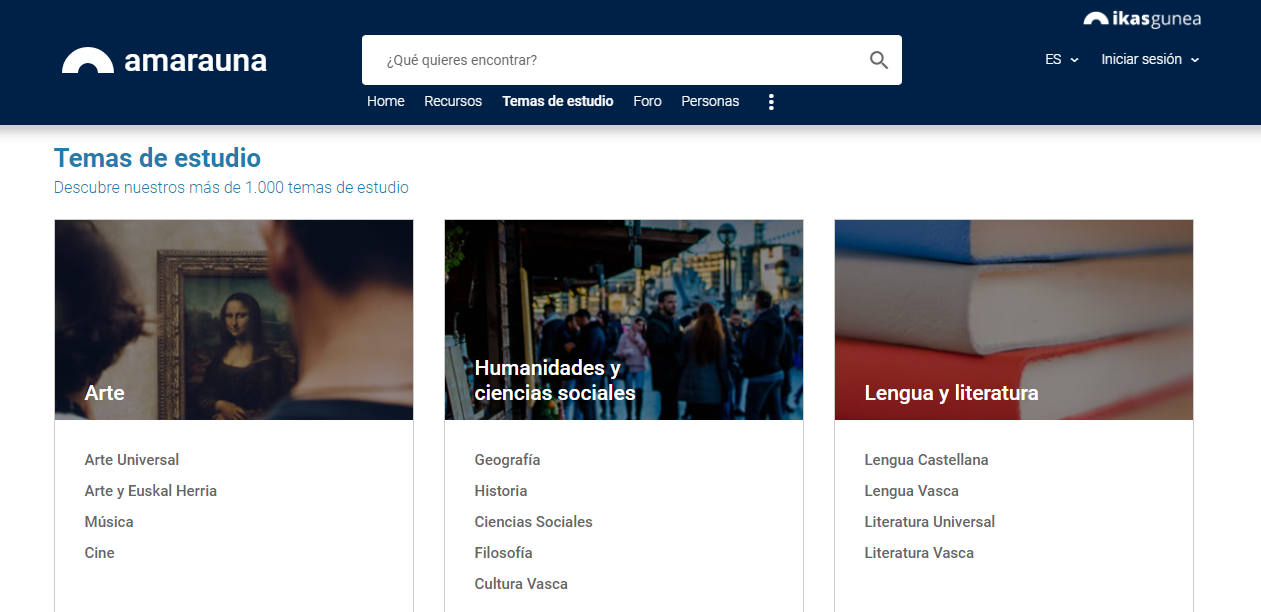Click the amarauna logo

165,61
